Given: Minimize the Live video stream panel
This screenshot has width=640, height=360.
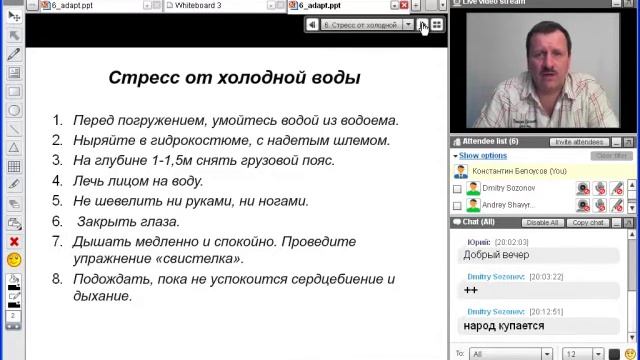Looking at the screenshot, I should tap(616, 3).
